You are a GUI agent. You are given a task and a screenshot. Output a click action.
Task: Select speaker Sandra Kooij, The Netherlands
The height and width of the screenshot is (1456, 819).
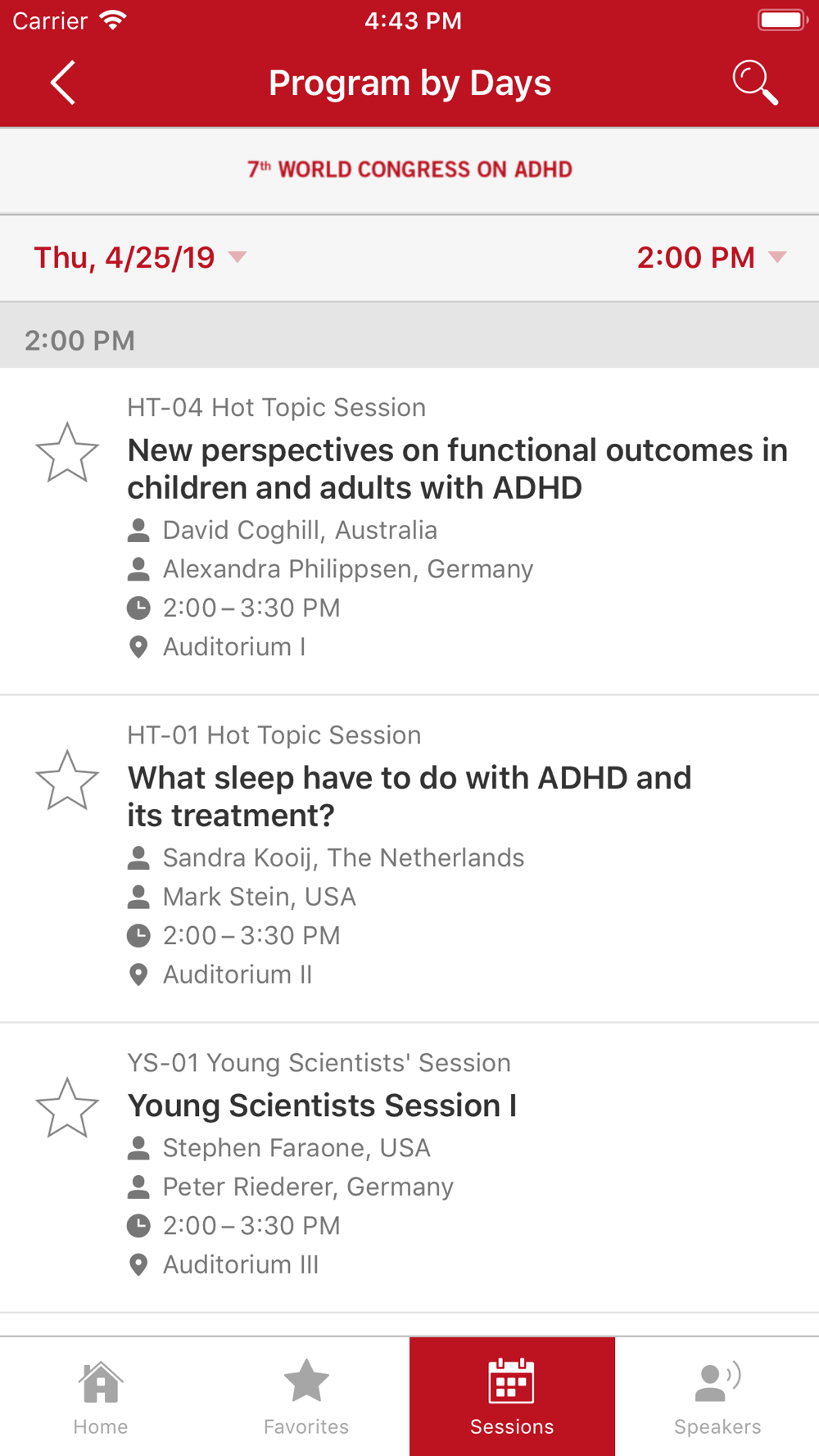point(343,857)
